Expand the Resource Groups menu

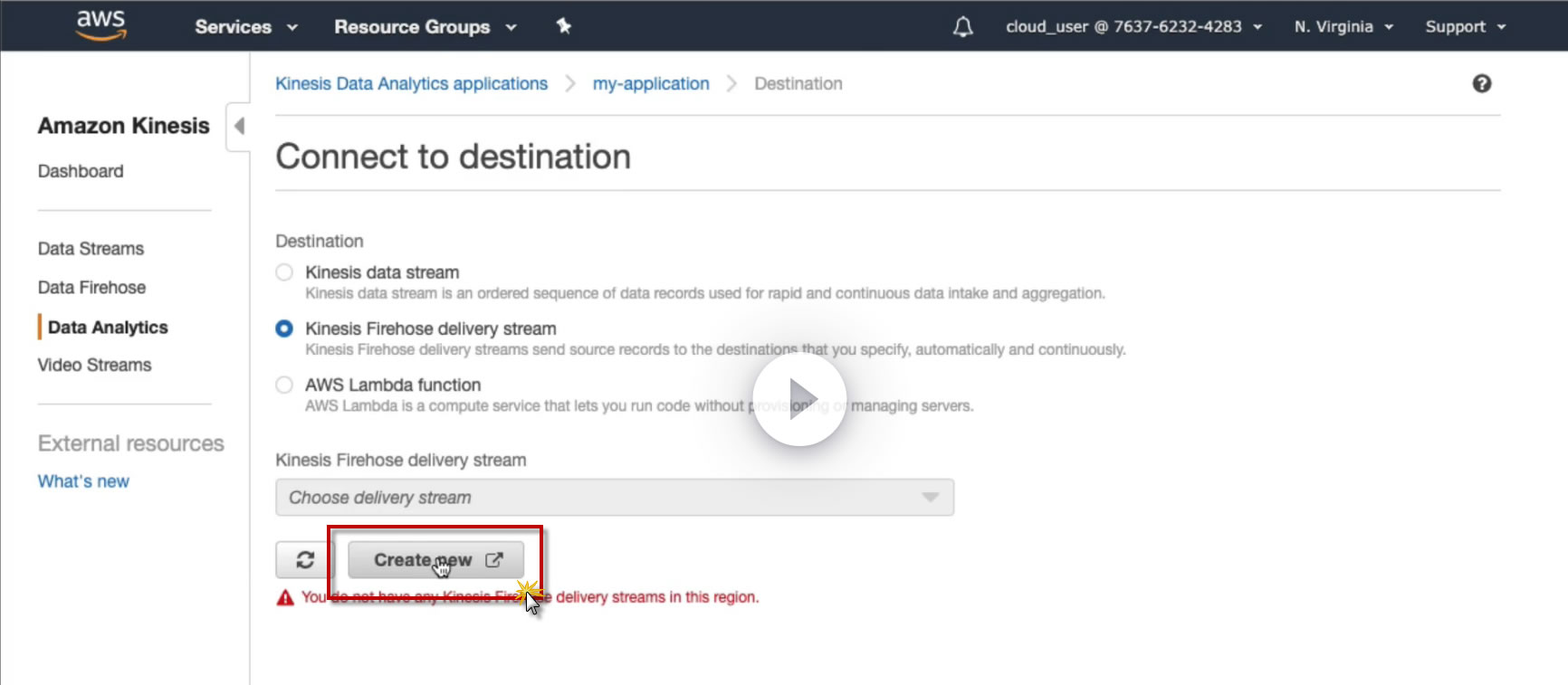tap(425, 27)
